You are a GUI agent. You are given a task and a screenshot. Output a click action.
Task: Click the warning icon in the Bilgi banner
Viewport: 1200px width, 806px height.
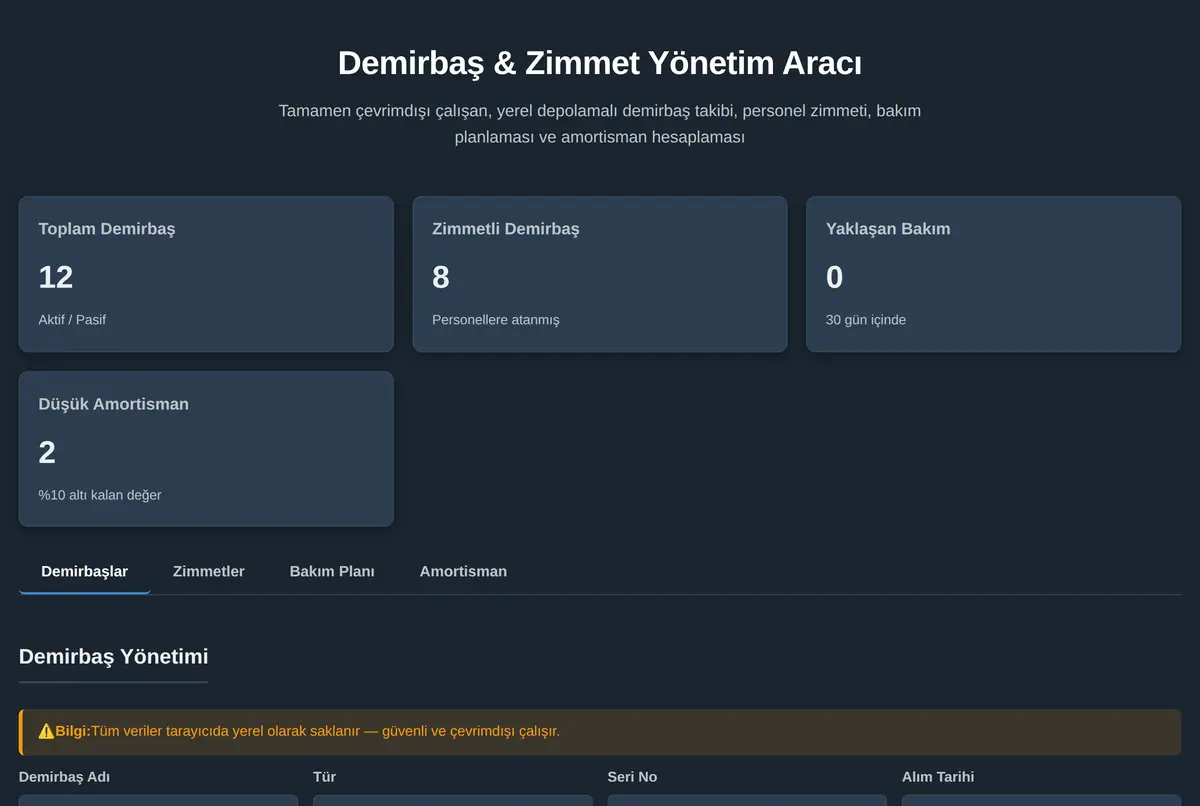(46, 731)
